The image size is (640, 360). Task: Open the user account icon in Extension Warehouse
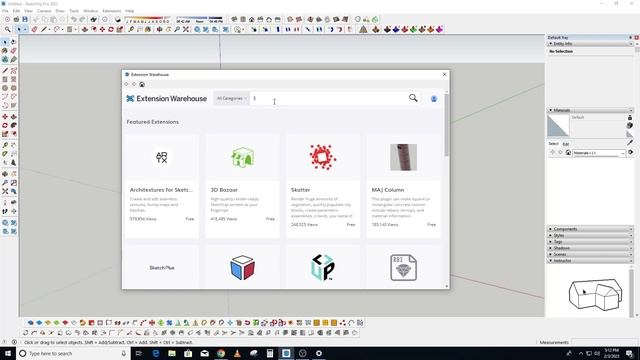(x=434, y=98)
